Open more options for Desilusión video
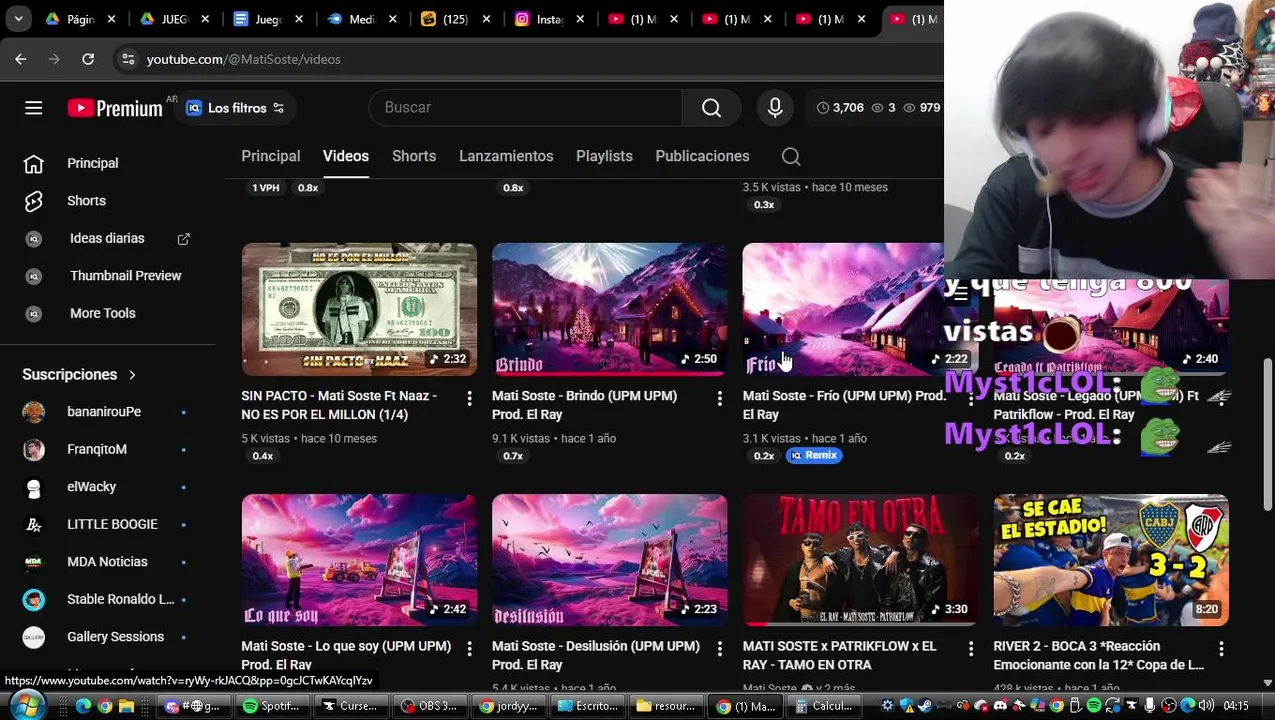 (x=719, y=649)
